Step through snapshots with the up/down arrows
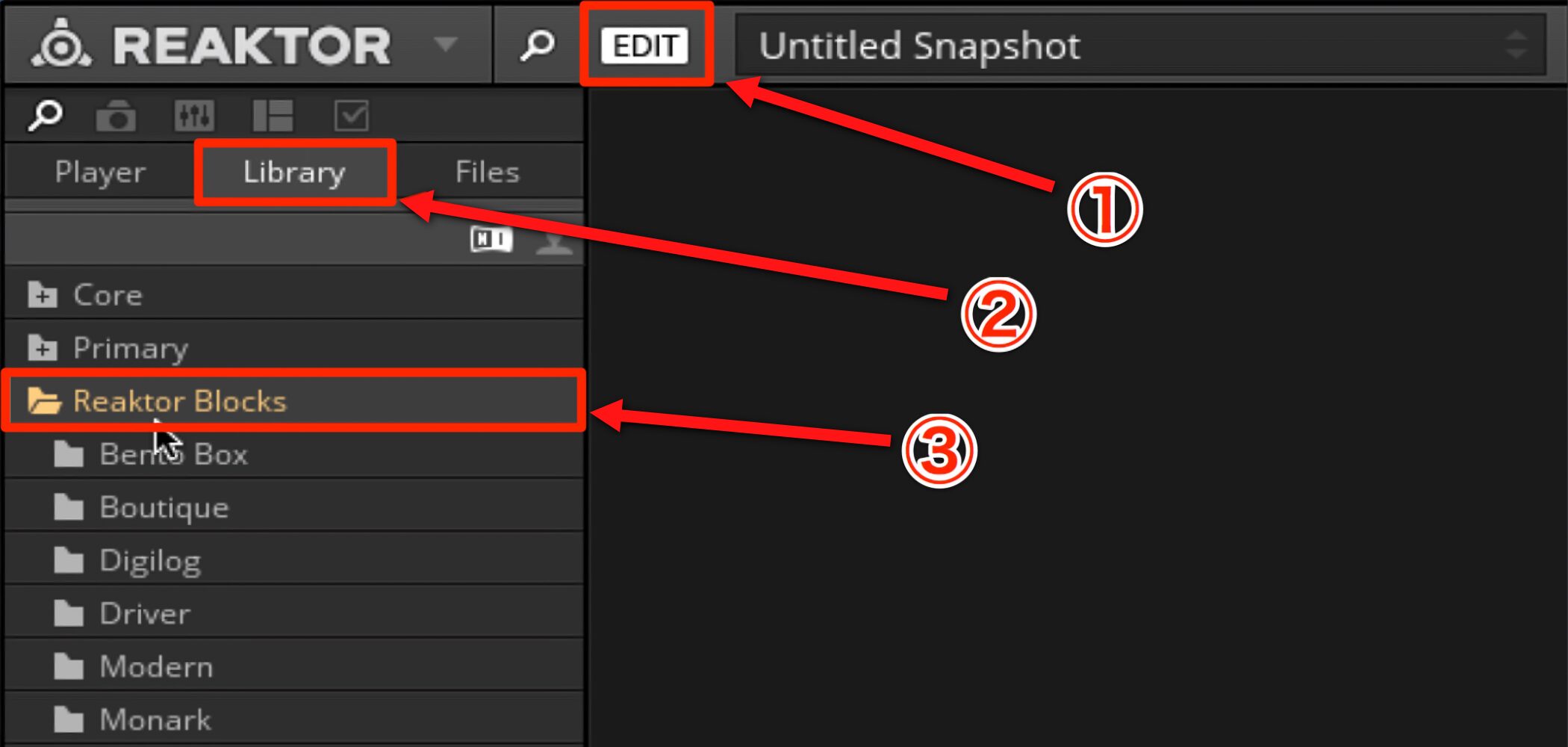1568x747 pixels. tap(1516, 46)
